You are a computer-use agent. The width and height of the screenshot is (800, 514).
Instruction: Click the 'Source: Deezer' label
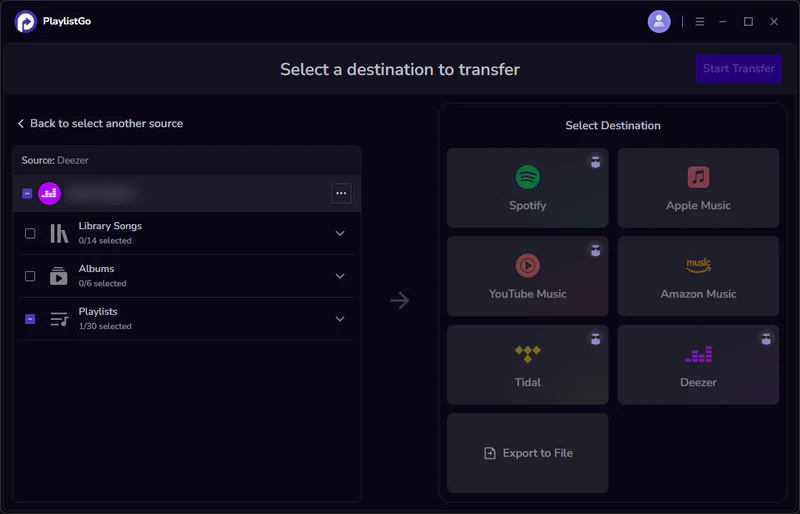click(x=55, y=160)
